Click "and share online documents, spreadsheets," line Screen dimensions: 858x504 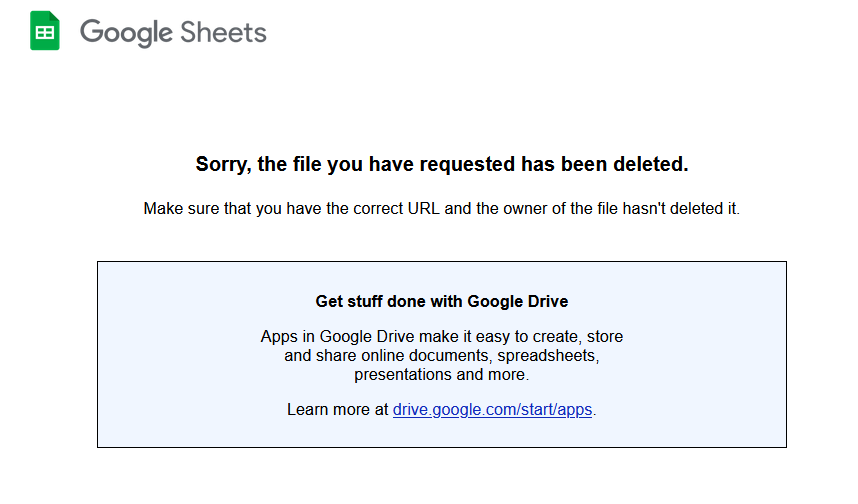(x=442, y=356)
